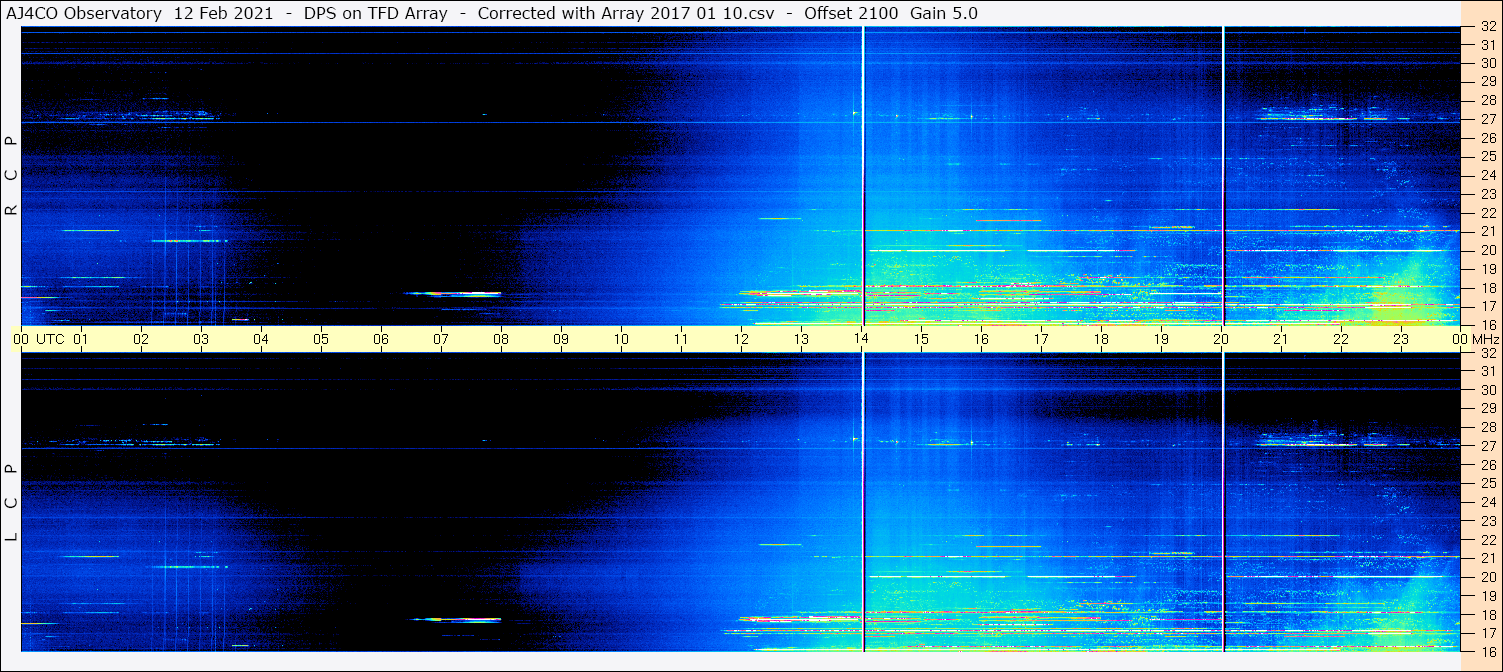This screenshot has width=1503, height=672.
Task: Click the white vertical line at 20 UTC in LCP
Action: (x=1223, y=502)
